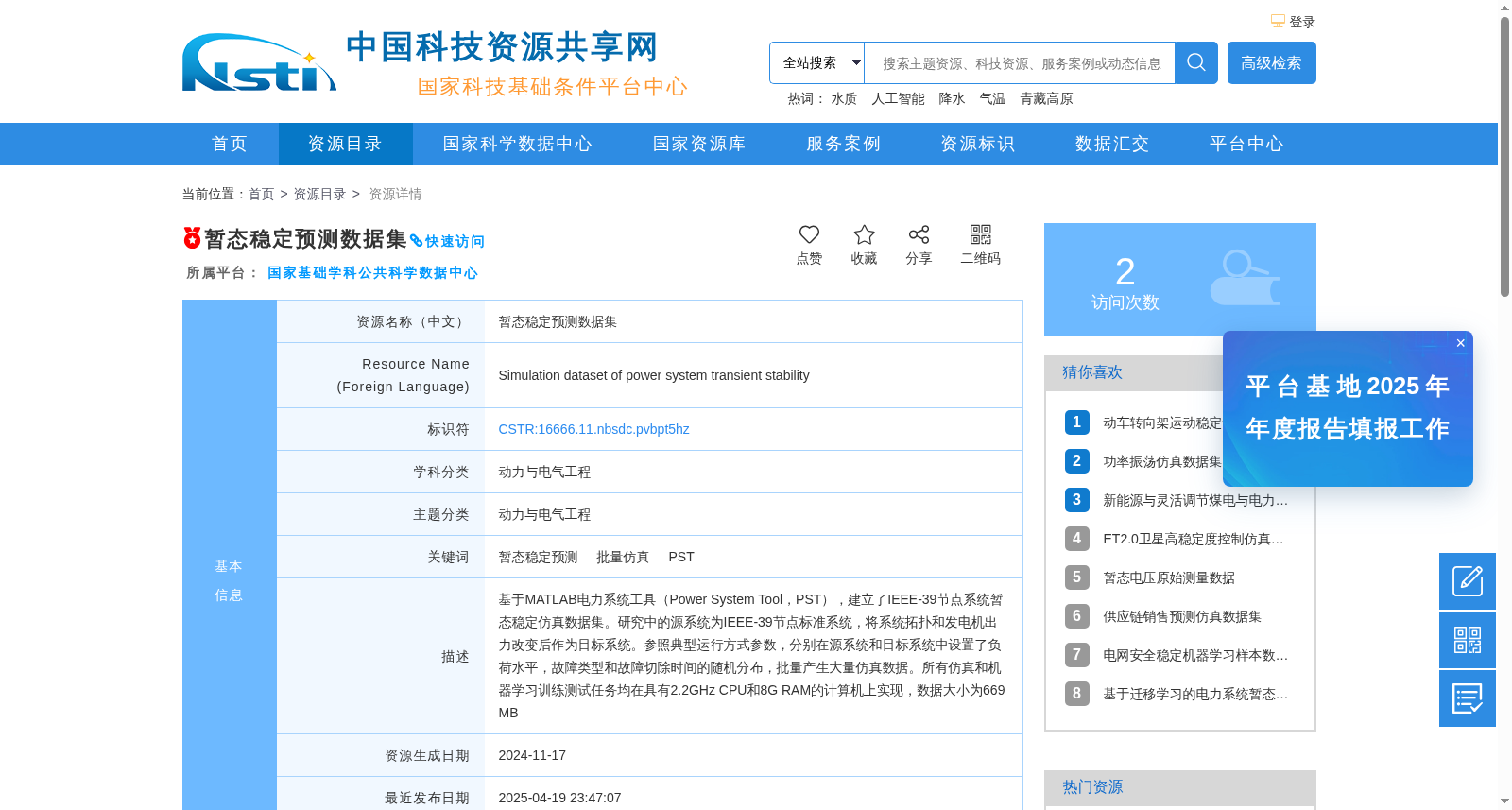Image resolution: width=1512 pixels, height=810 pixels.
Task: Click the English name Simulation dataset of power system
Action: [x=654, y=375]
